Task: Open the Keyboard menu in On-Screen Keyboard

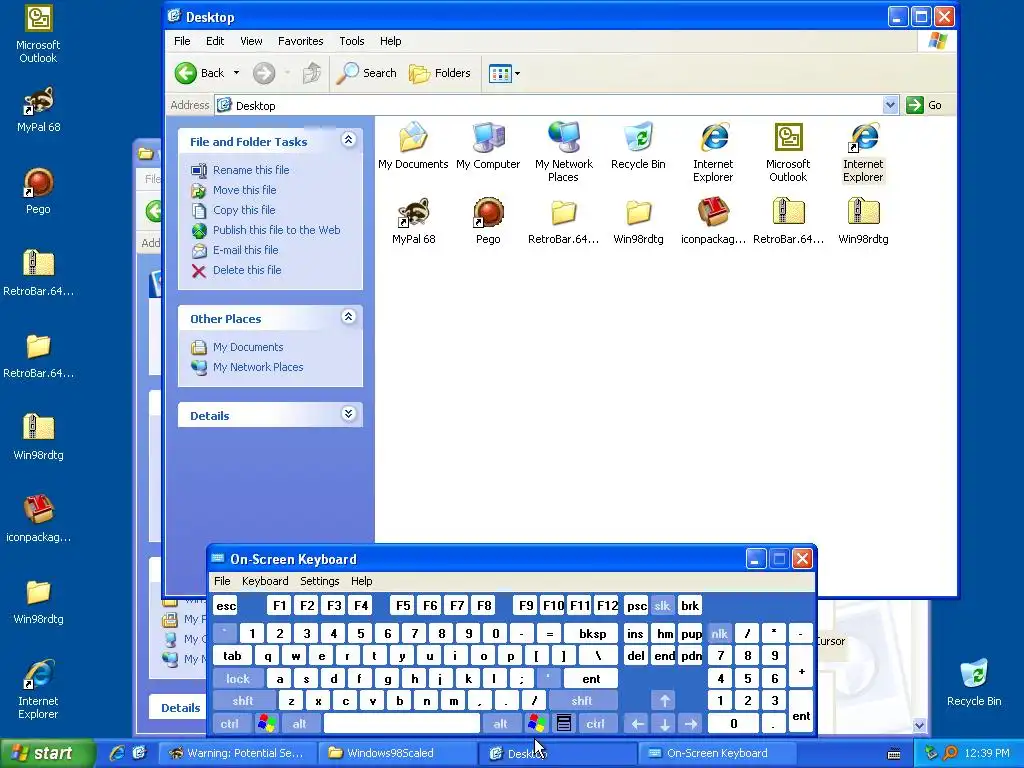Action: pyautogui.click(x=265, y=581)
